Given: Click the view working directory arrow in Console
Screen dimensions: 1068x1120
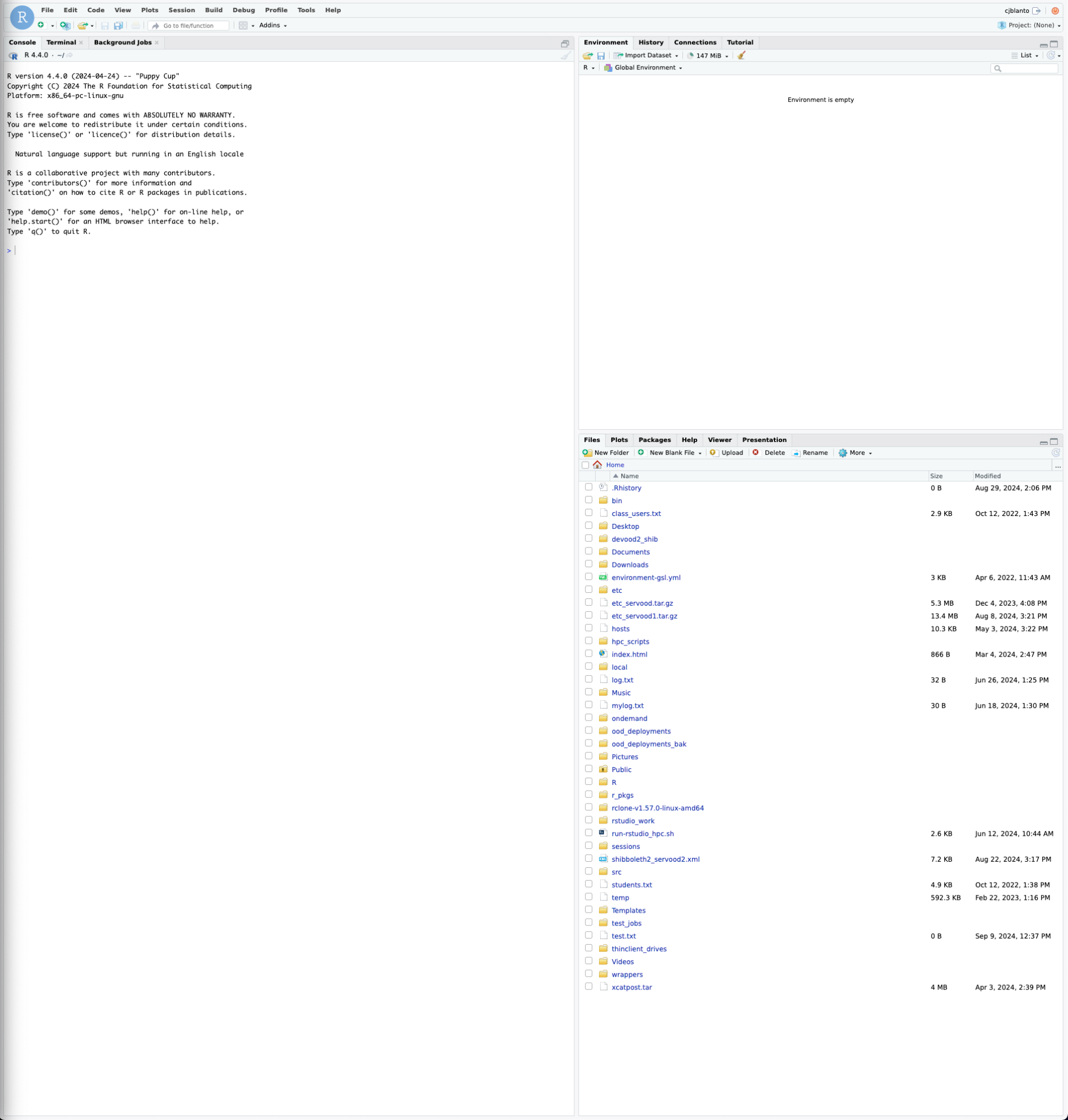Looking at the screenshot, I should pos(69,55).
